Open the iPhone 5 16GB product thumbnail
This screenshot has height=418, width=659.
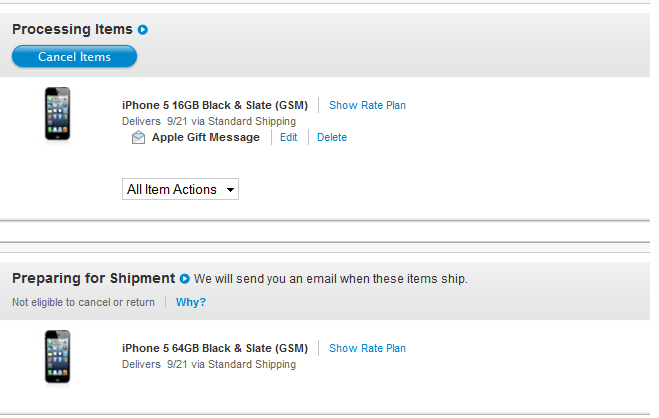(x=58, y=114)
